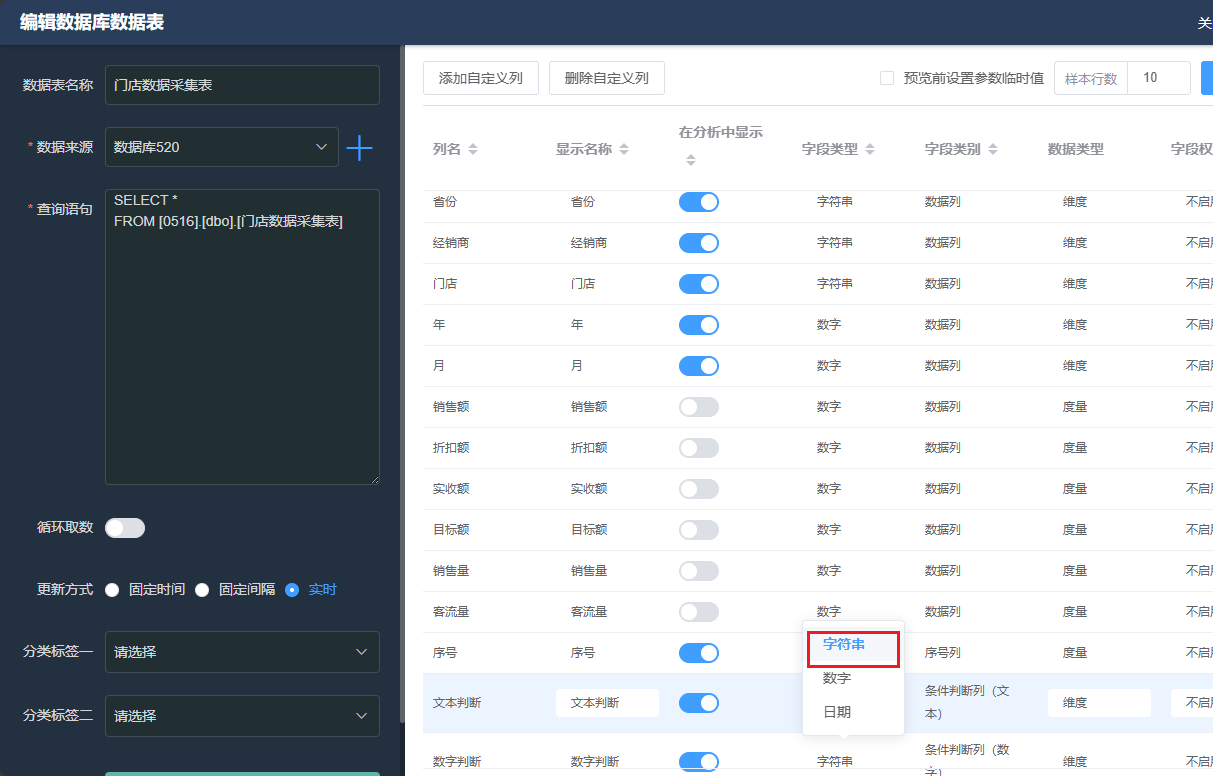
Task: Click the 删除自定义列 button
Action: 607,78
